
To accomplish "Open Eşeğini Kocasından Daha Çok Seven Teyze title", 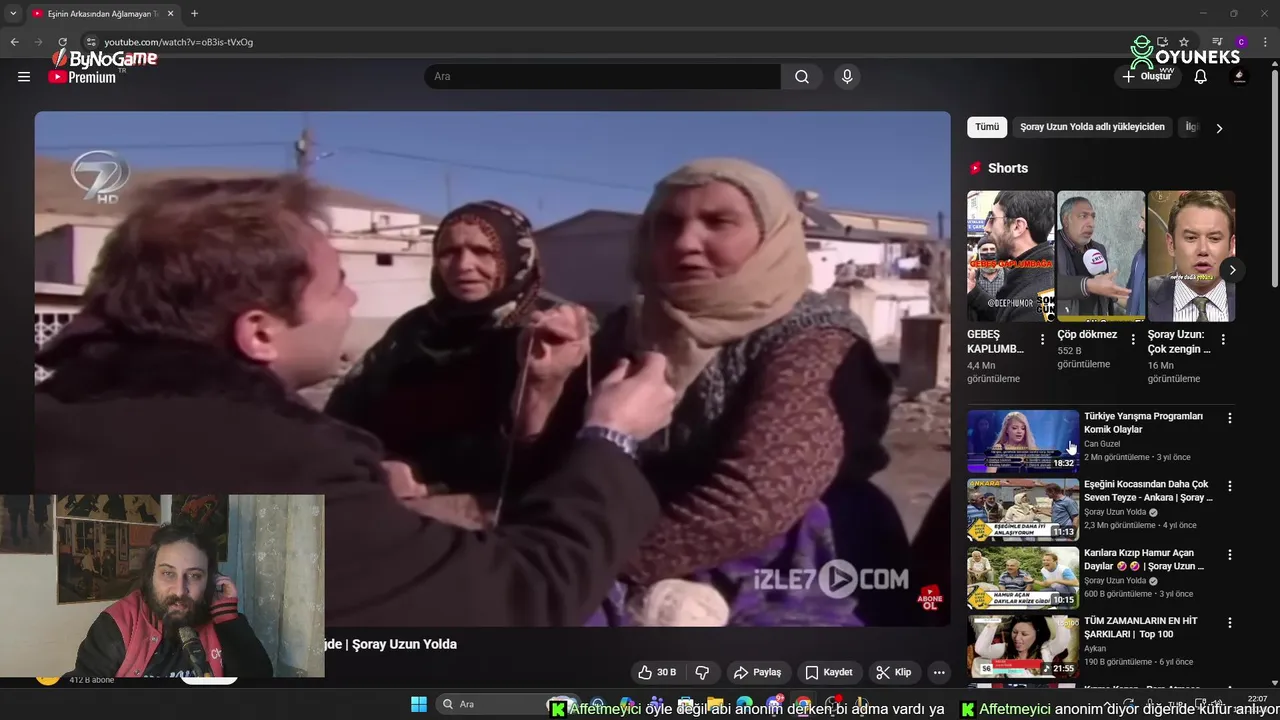I will 1148,491.
